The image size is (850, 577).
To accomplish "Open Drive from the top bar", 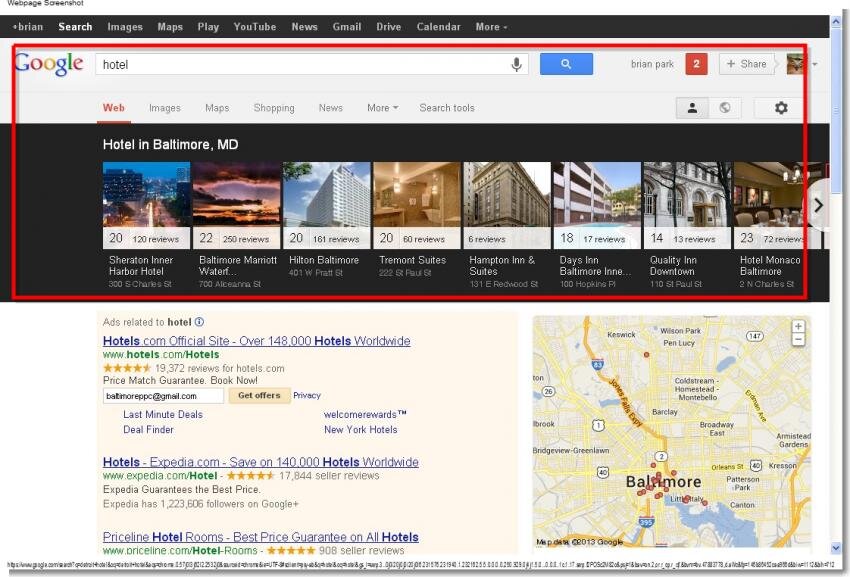I will pos(389,27).
